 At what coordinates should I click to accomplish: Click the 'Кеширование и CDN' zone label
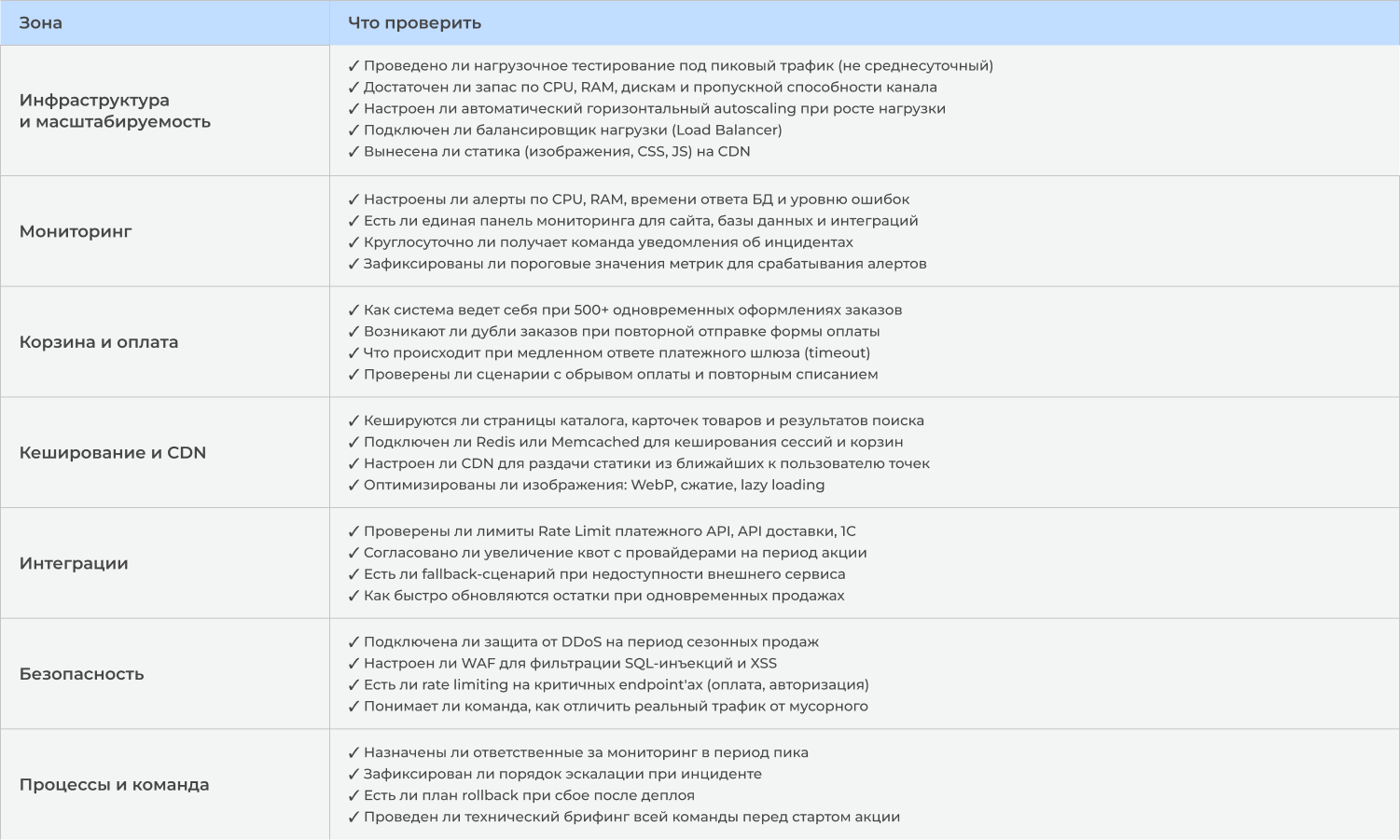tap(113, 453)
